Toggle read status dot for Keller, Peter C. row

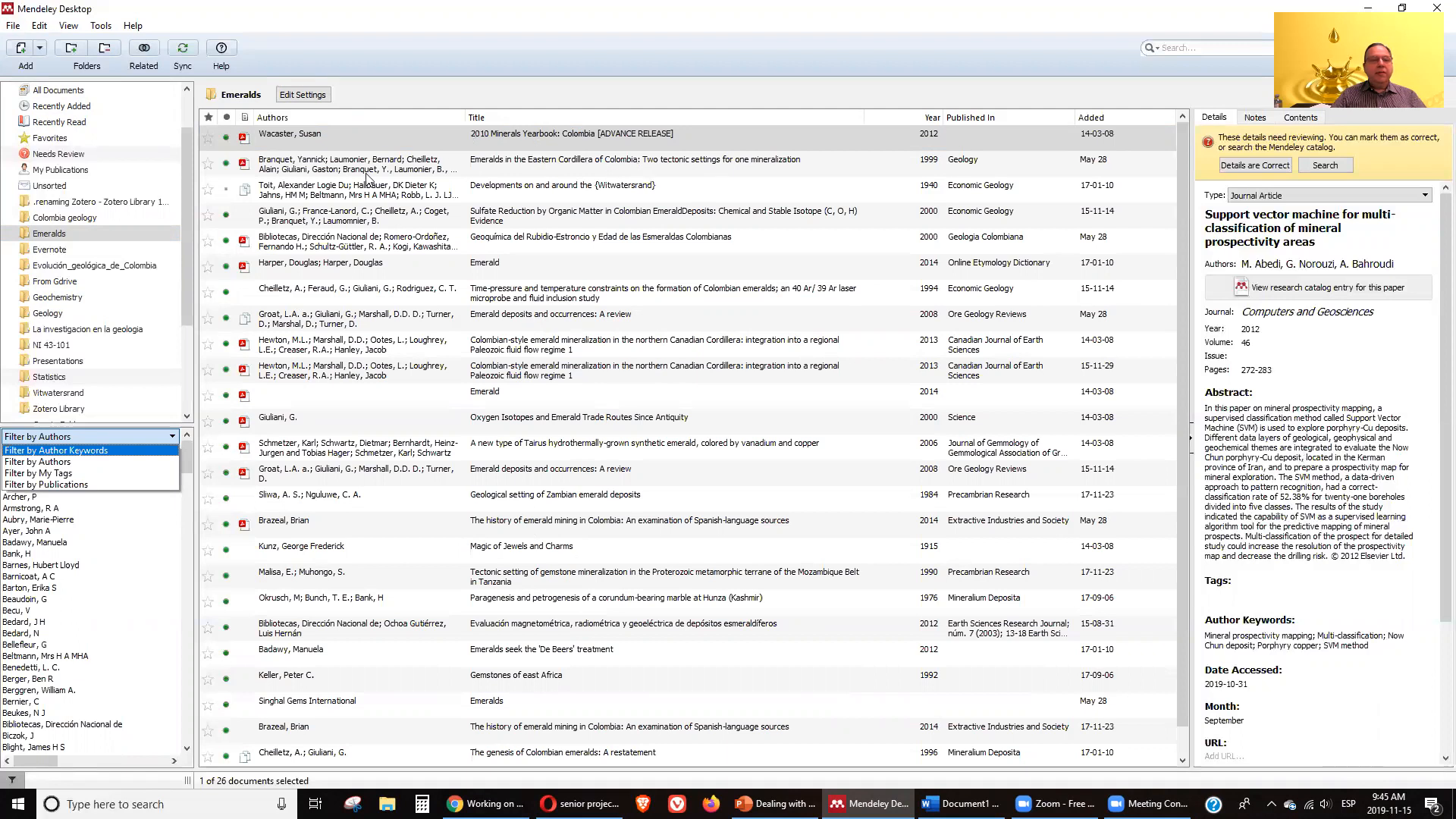[x=226, y=679]
